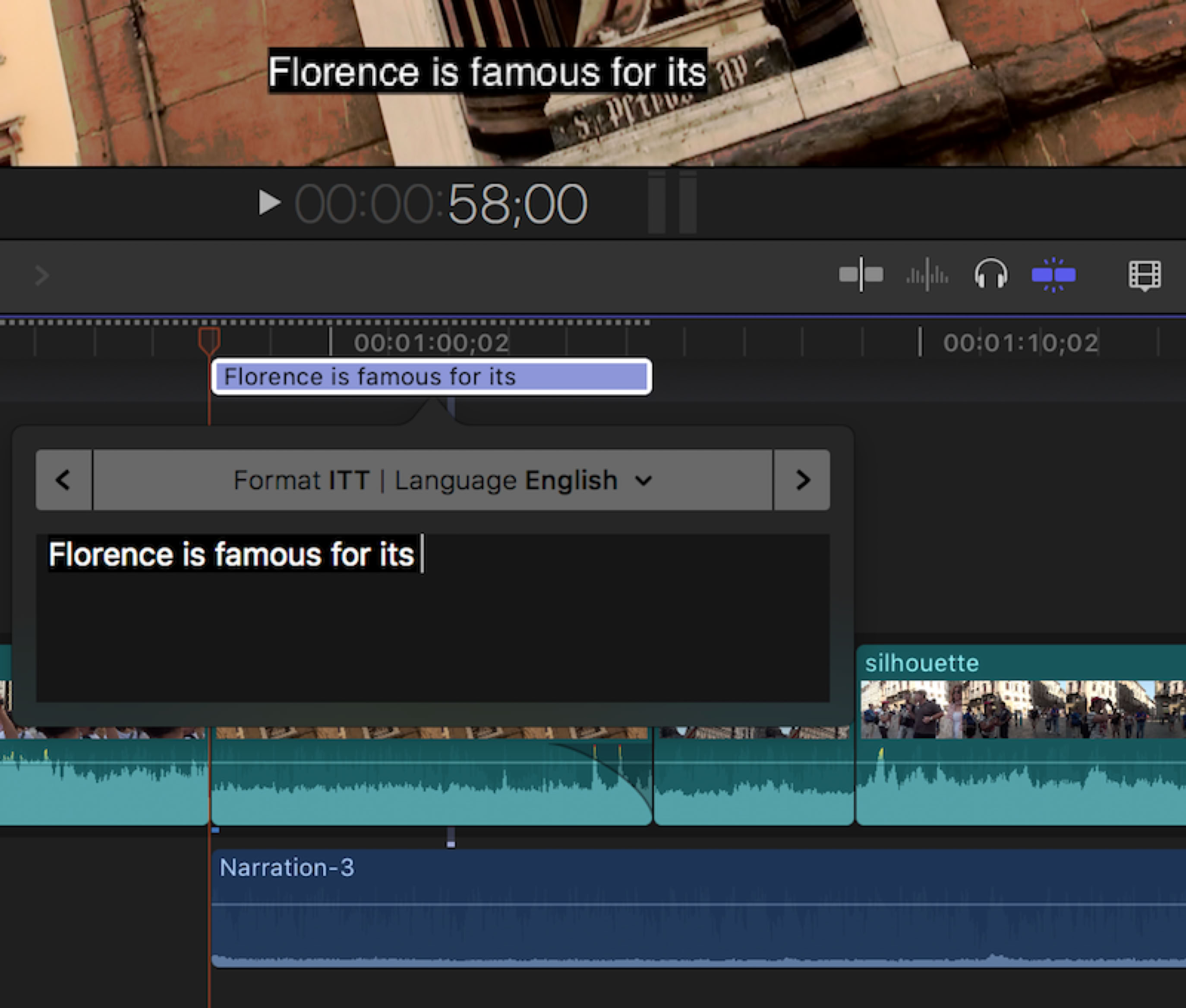Toggle the purple snapping icon

[x=1054, y=275]
